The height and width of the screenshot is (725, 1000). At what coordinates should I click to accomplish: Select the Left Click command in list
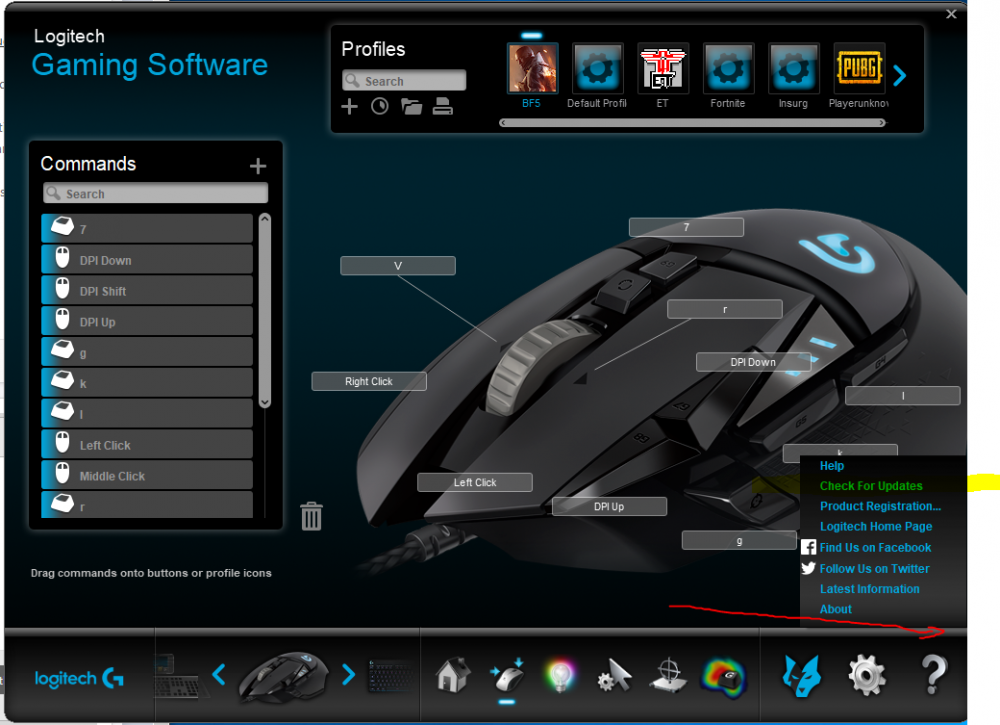coord(147,444)
